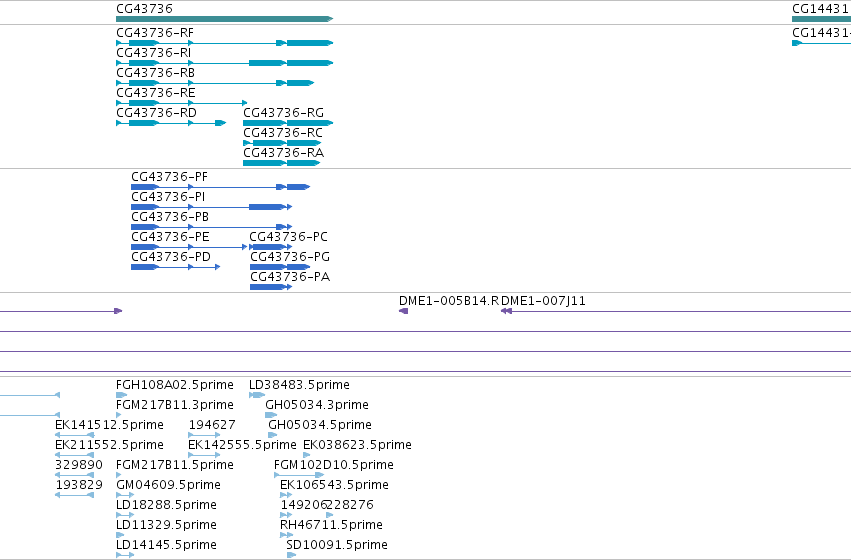
Task: Open the 194627 EST label
Action: [212, 426]
